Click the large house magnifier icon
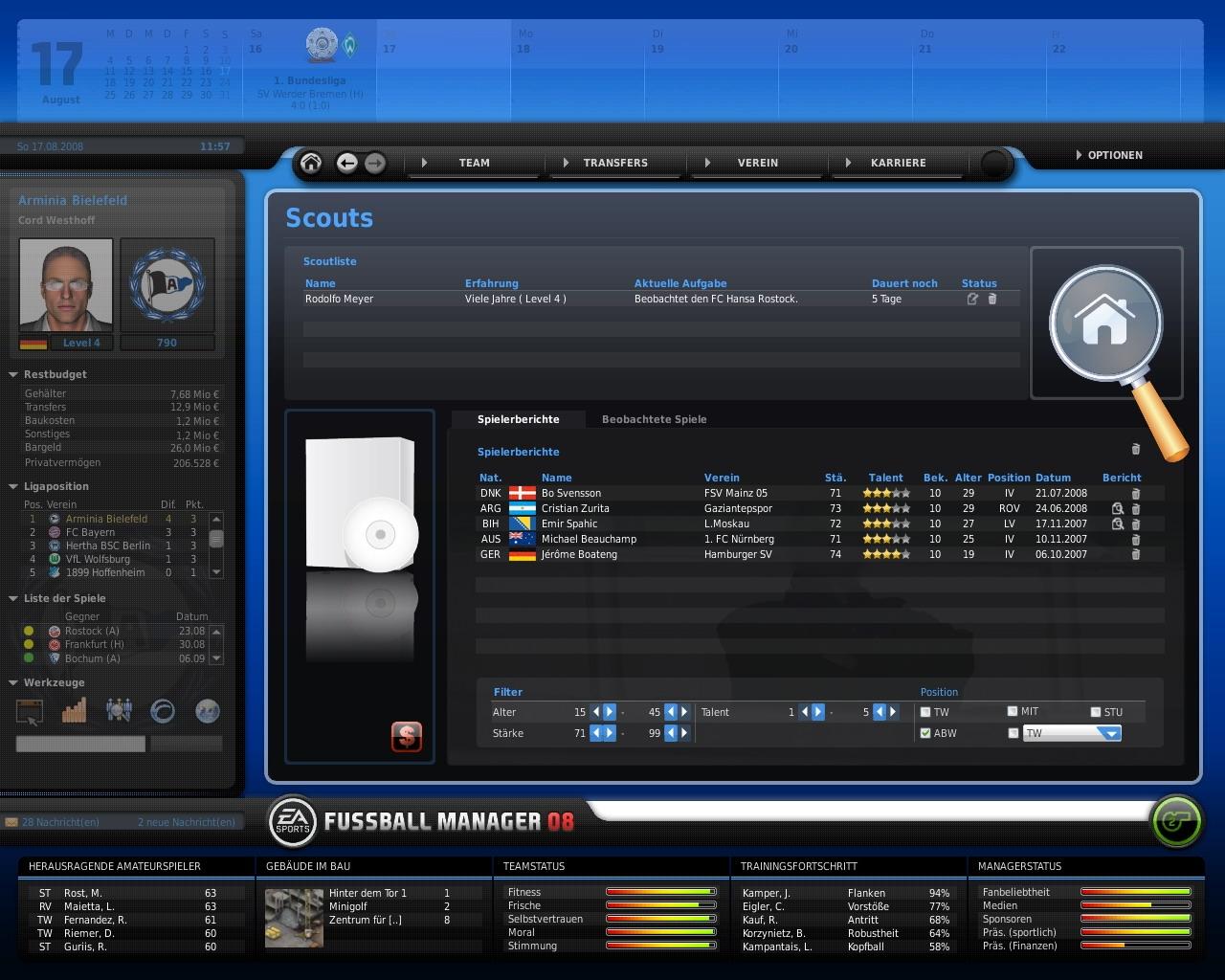The image size is (1225, 980). point(1106,323)
